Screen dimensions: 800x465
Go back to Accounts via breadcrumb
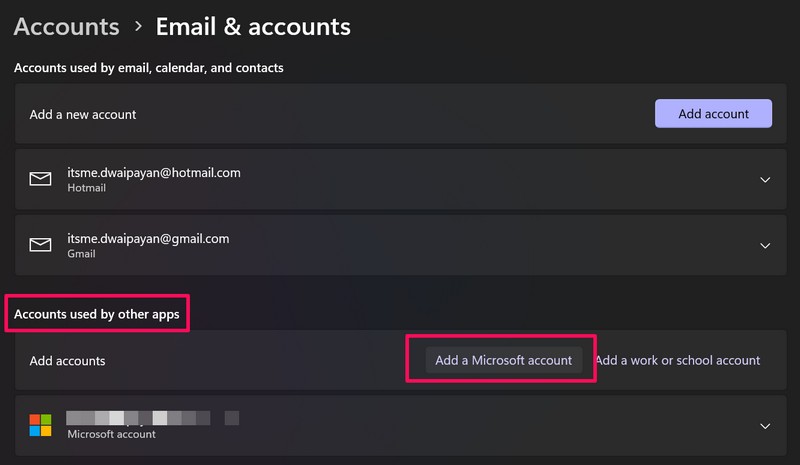[66, 27]
